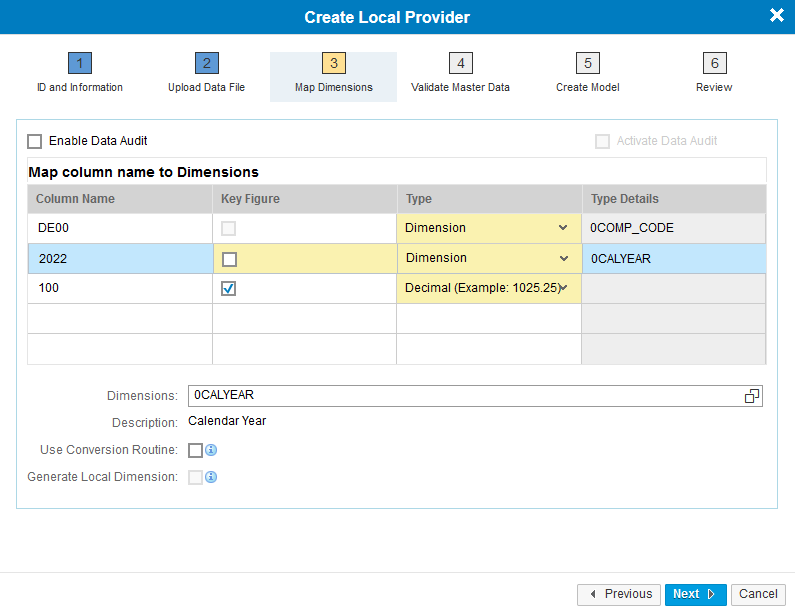This screenshot has height=615, width=795.
Task: Click the 0CALYEAR type details cell
Action: click(x=674, y=259)
